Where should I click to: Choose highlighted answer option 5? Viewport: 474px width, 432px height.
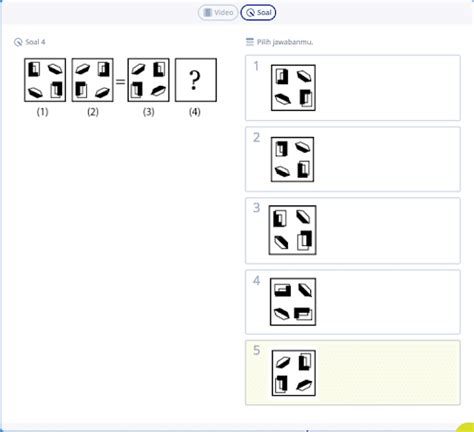coord(353,373)
